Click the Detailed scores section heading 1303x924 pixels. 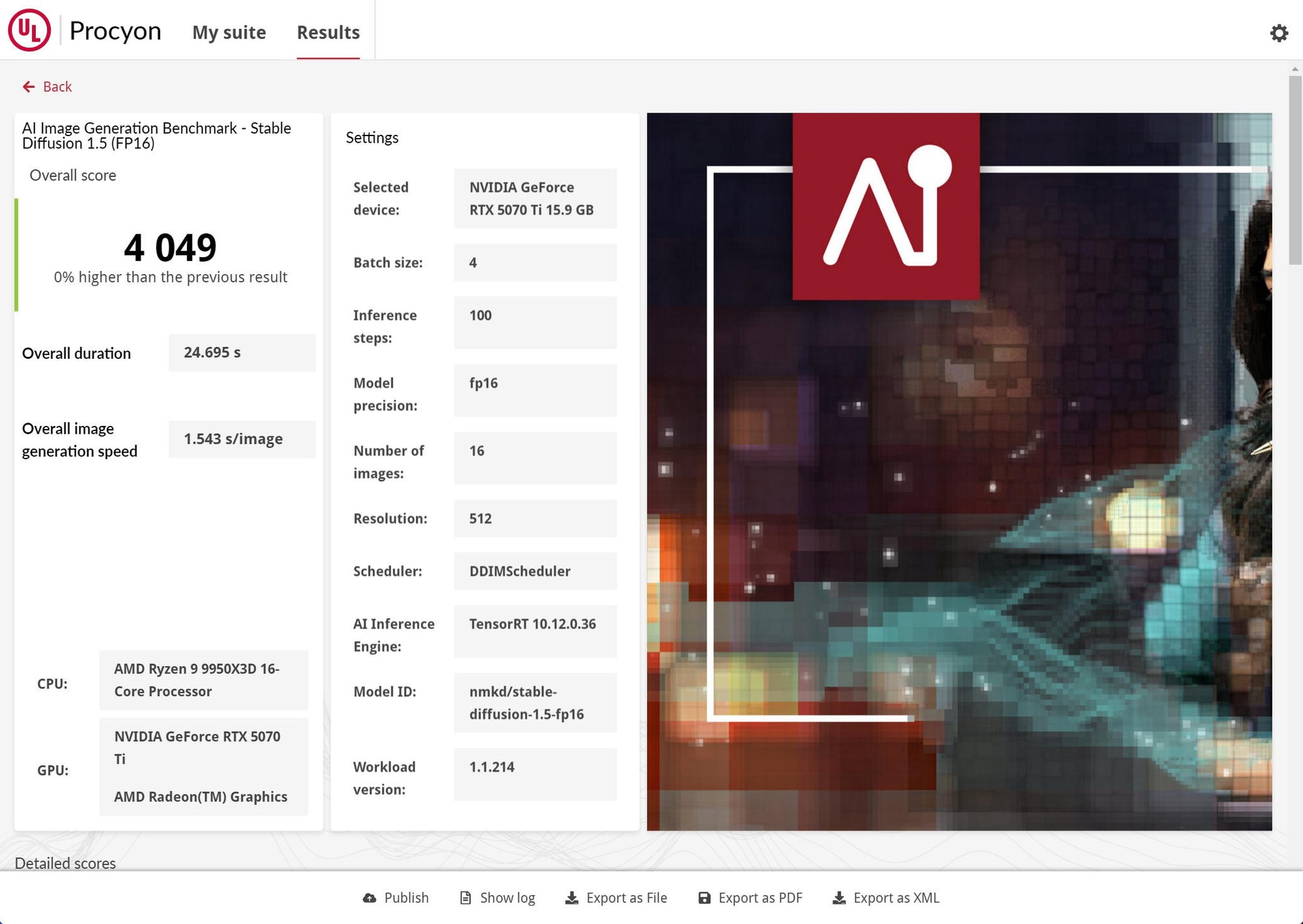(x=65, y=863)
